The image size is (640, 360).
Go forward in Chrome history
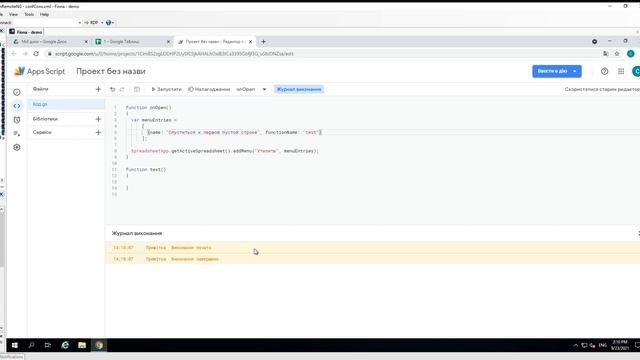[25, 53]
